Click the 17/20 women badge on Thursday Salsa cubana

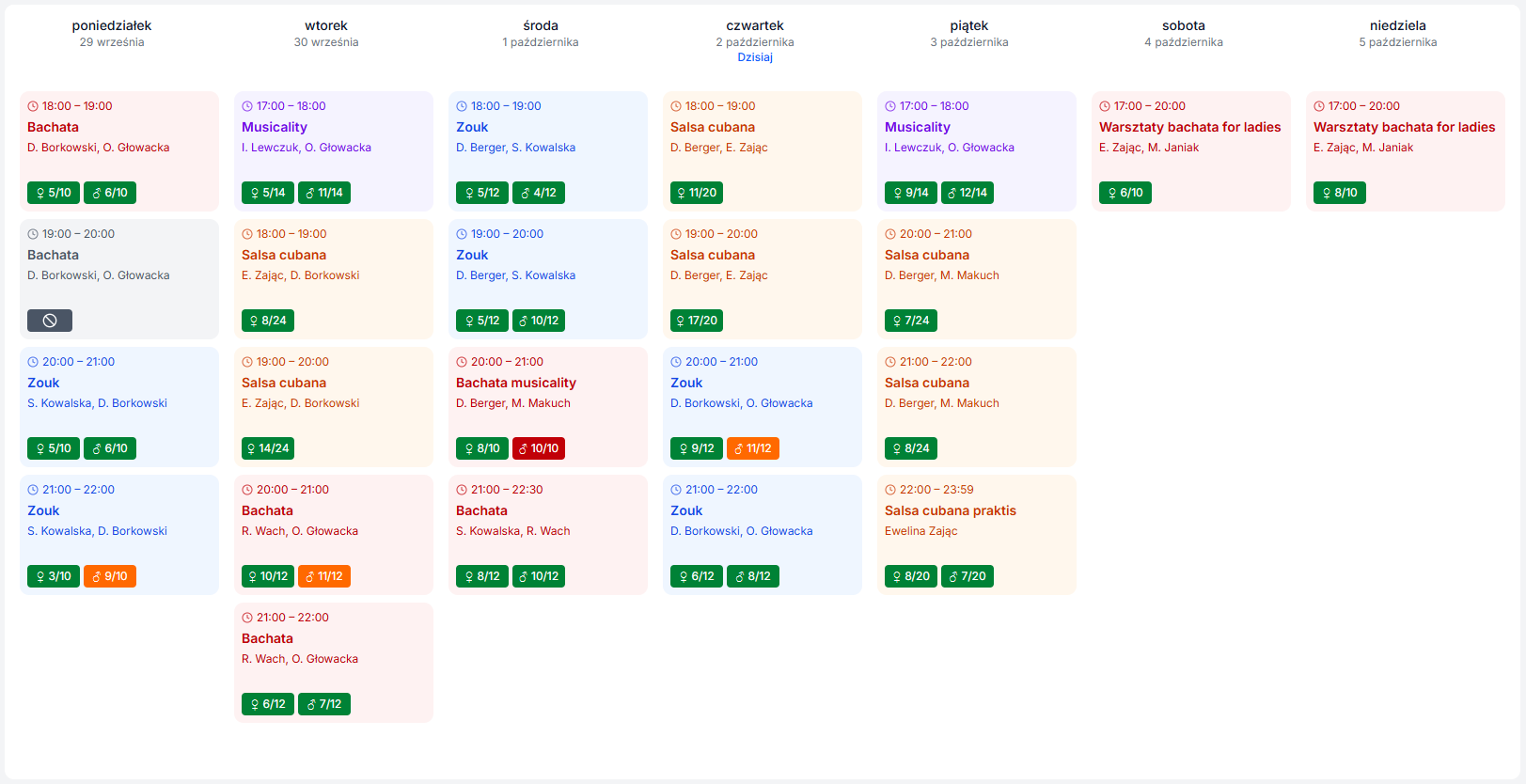tap(697, 321)
